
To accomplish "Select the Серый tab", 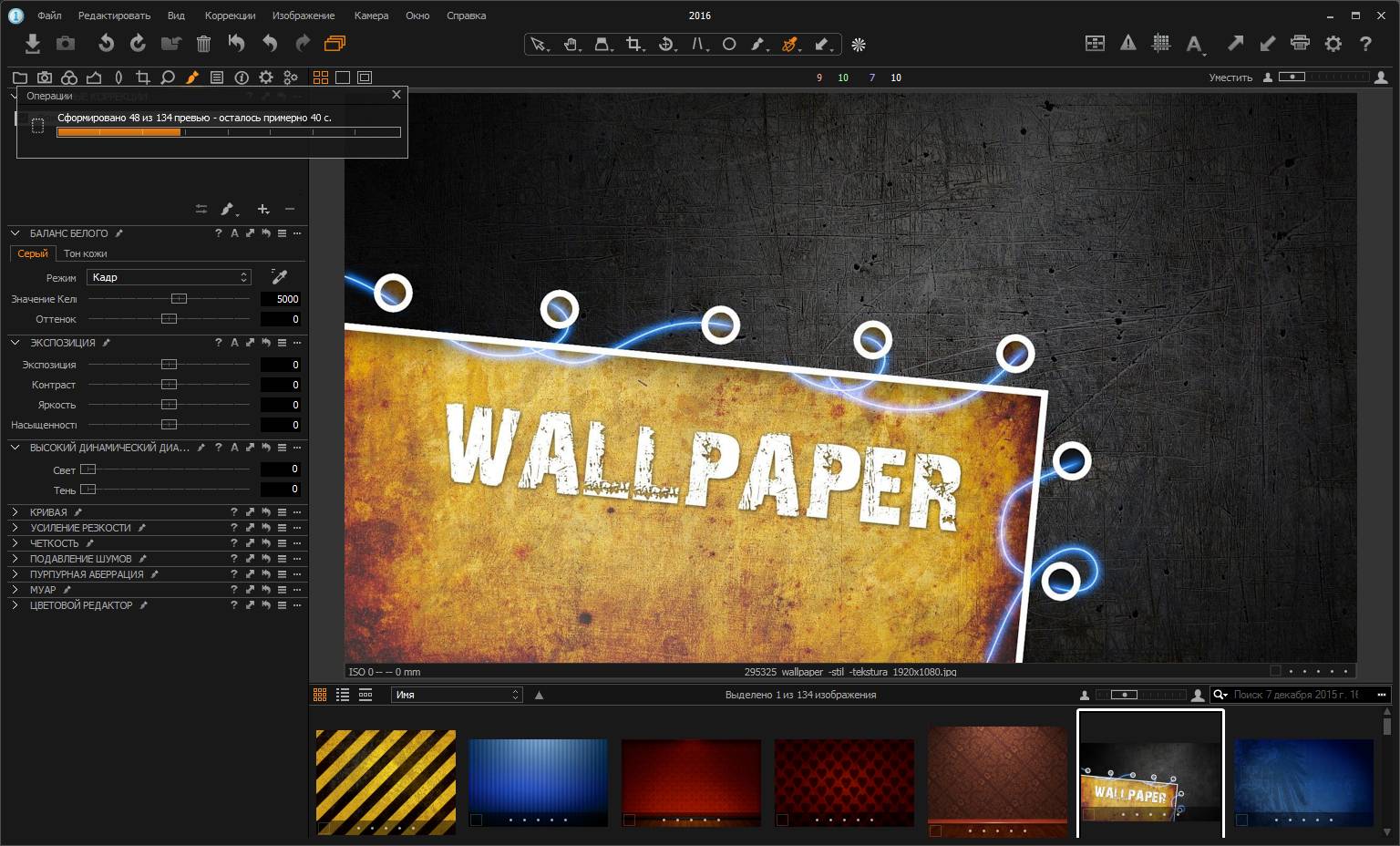I will click(33, 253).
